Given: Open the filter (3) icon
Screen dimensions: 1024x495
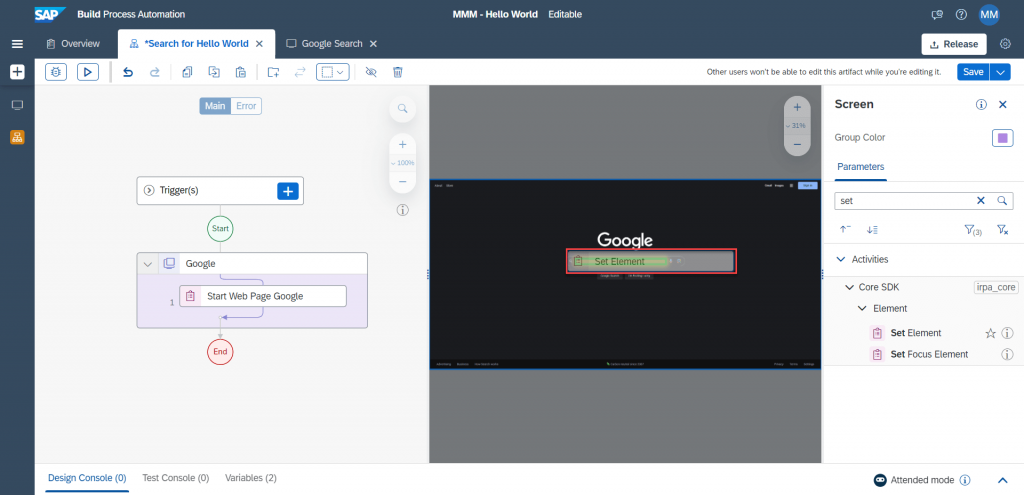Looking at the screenshot, I should (x=972, y=230).
